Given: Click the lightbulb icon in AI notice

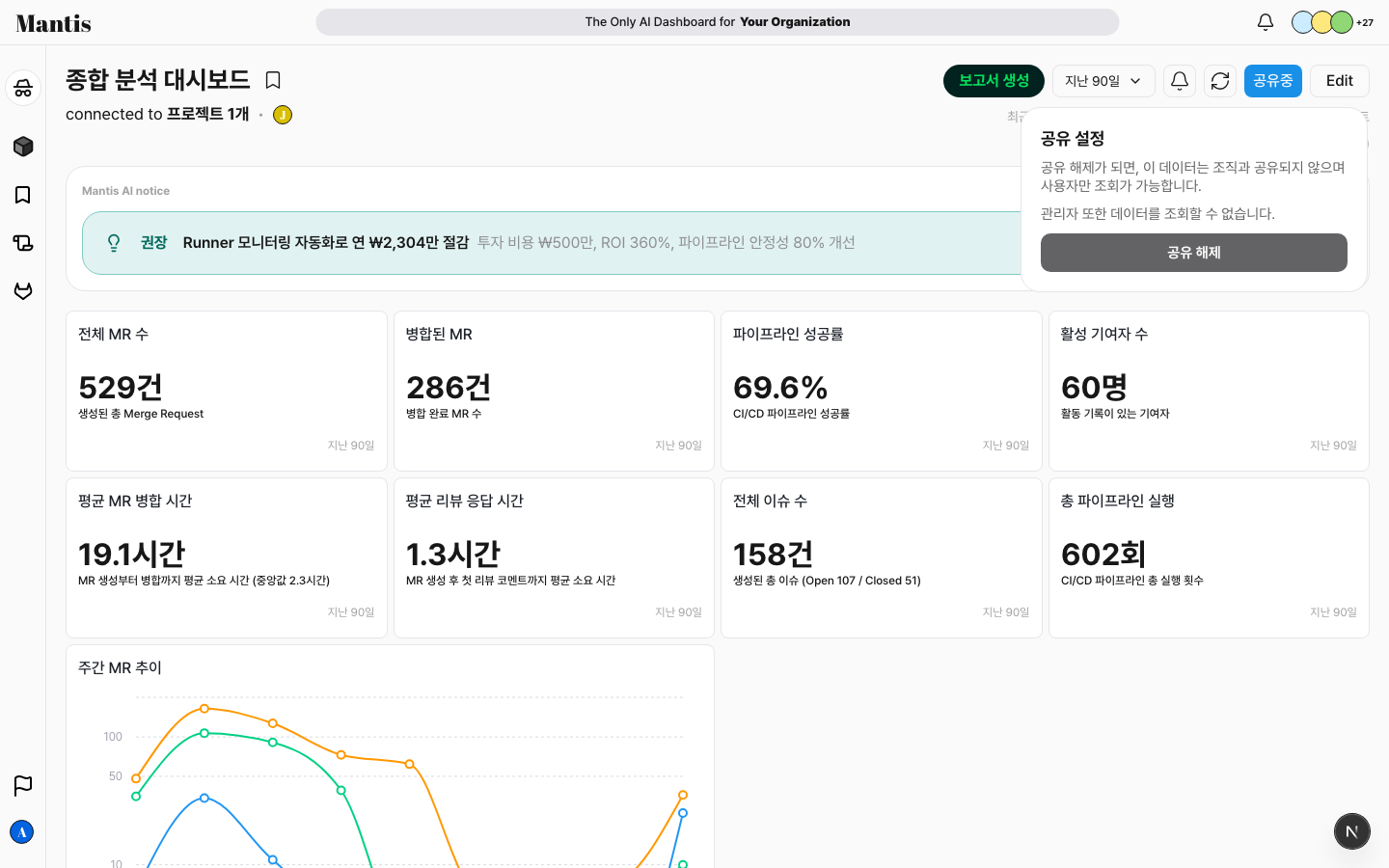Looking at the screenshot, I should 114,243.
